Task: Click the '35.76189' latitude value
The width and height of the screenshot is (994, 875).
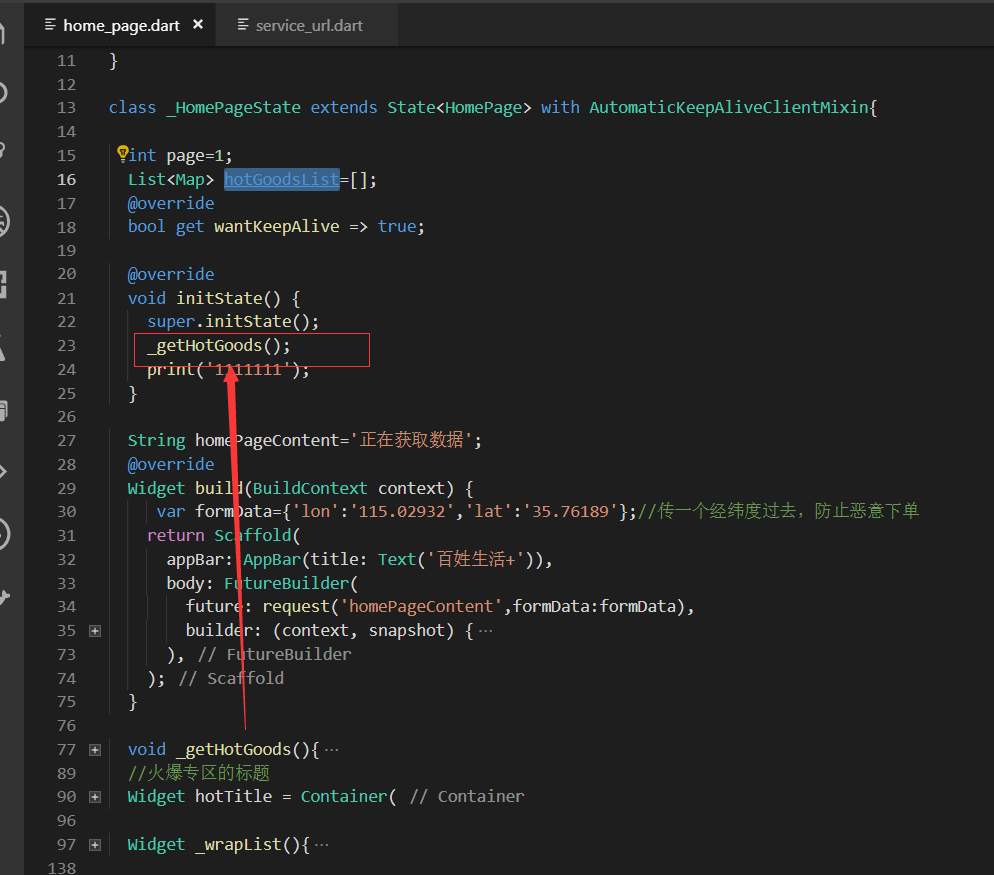Action: [571, 511]
